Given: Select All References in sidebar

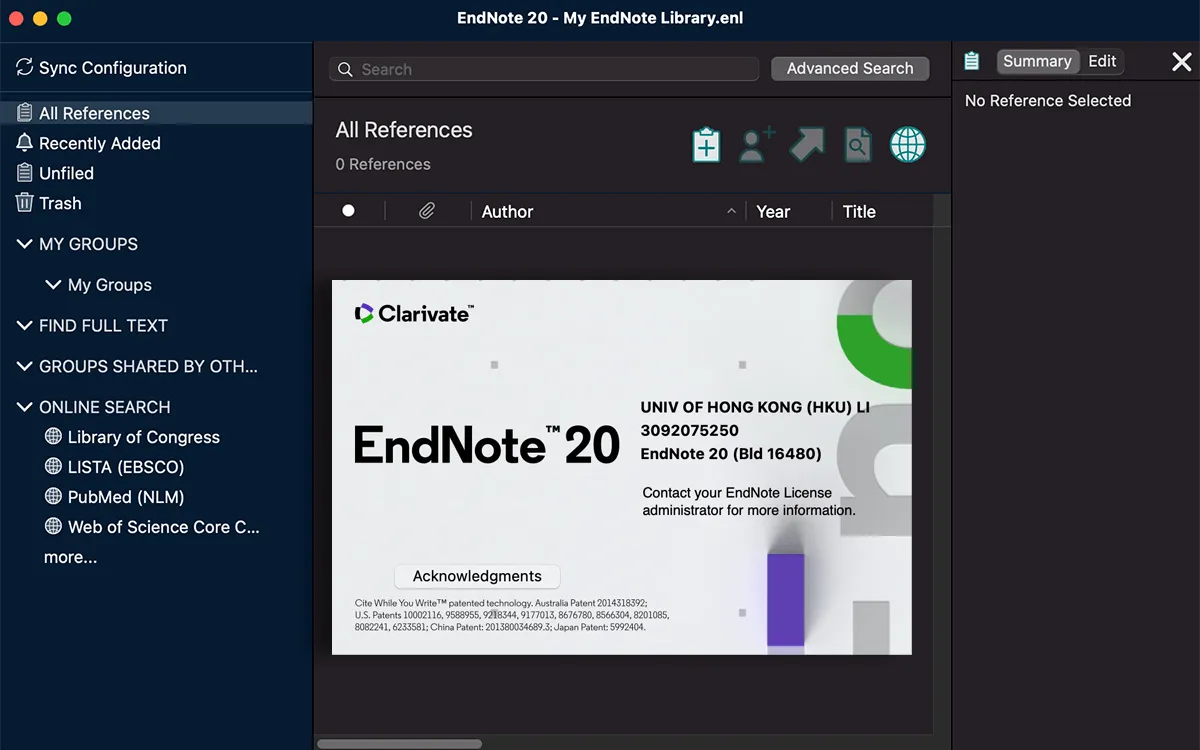Looking at the screenshot, I should 156,113.
